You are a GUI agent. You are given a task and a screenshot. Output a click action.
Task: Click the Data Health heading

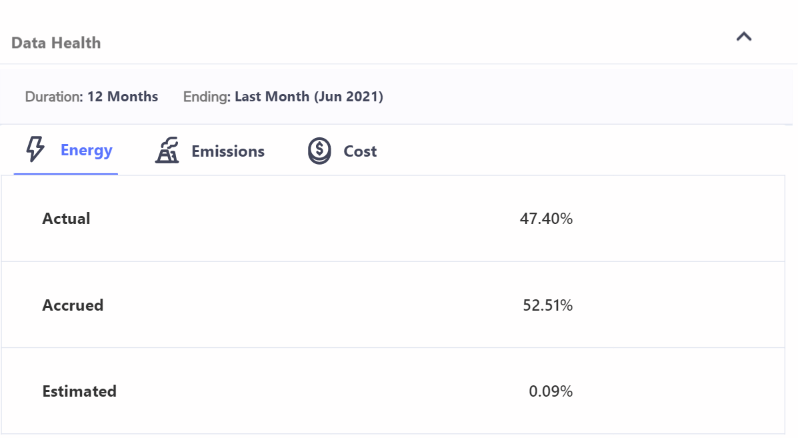click(56, 43)
